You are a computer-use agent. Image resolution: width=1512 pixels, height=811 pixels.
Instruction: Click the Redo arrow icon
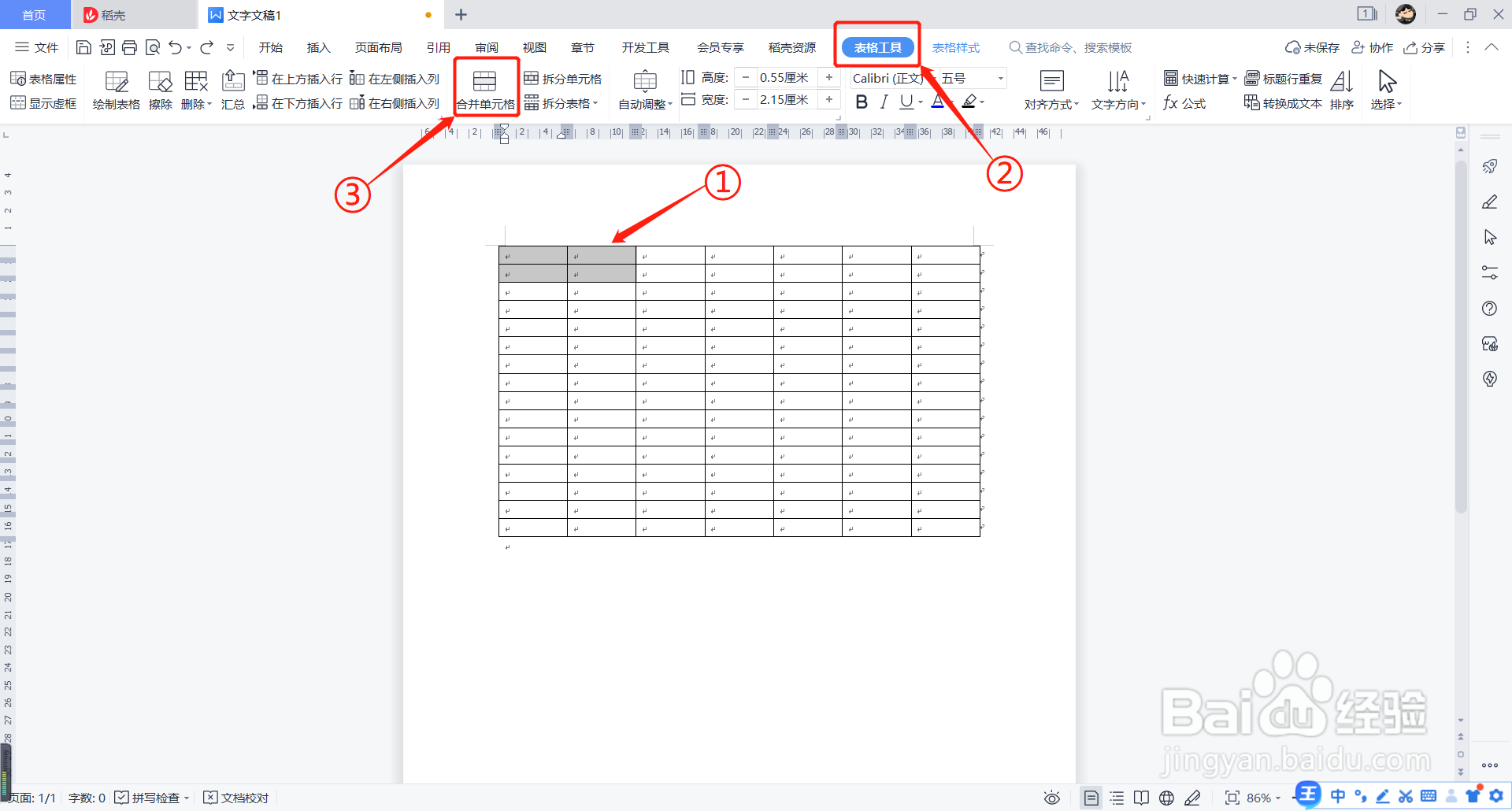tap(207, 47)
